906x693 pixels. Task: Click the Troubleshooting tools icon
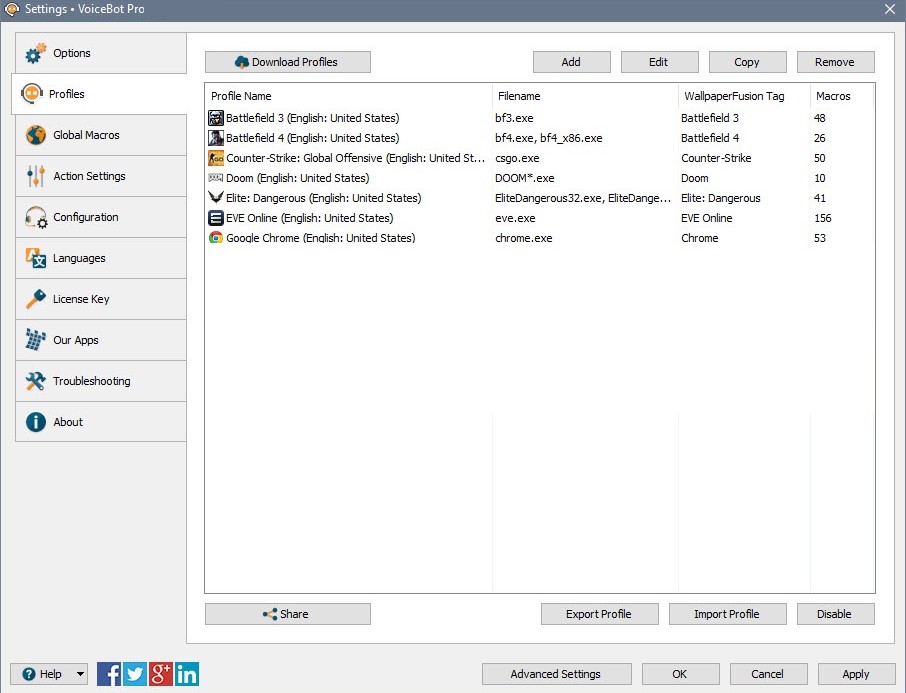click(x=35, y=381)
